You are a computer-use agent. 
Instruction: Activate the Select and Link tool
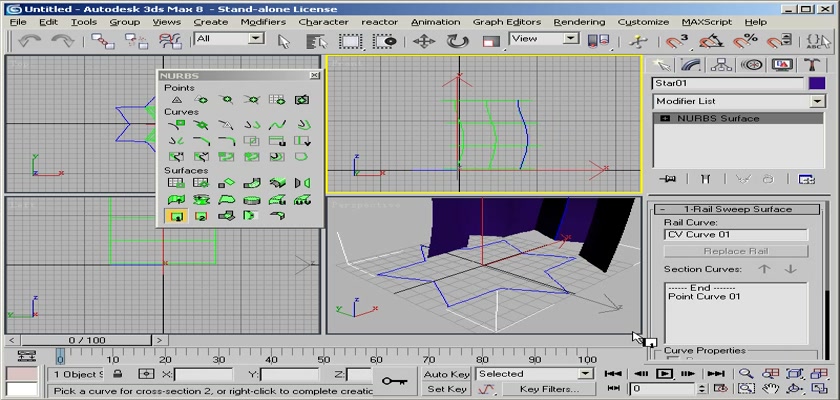pyautogui.click(x=102, y=41)
